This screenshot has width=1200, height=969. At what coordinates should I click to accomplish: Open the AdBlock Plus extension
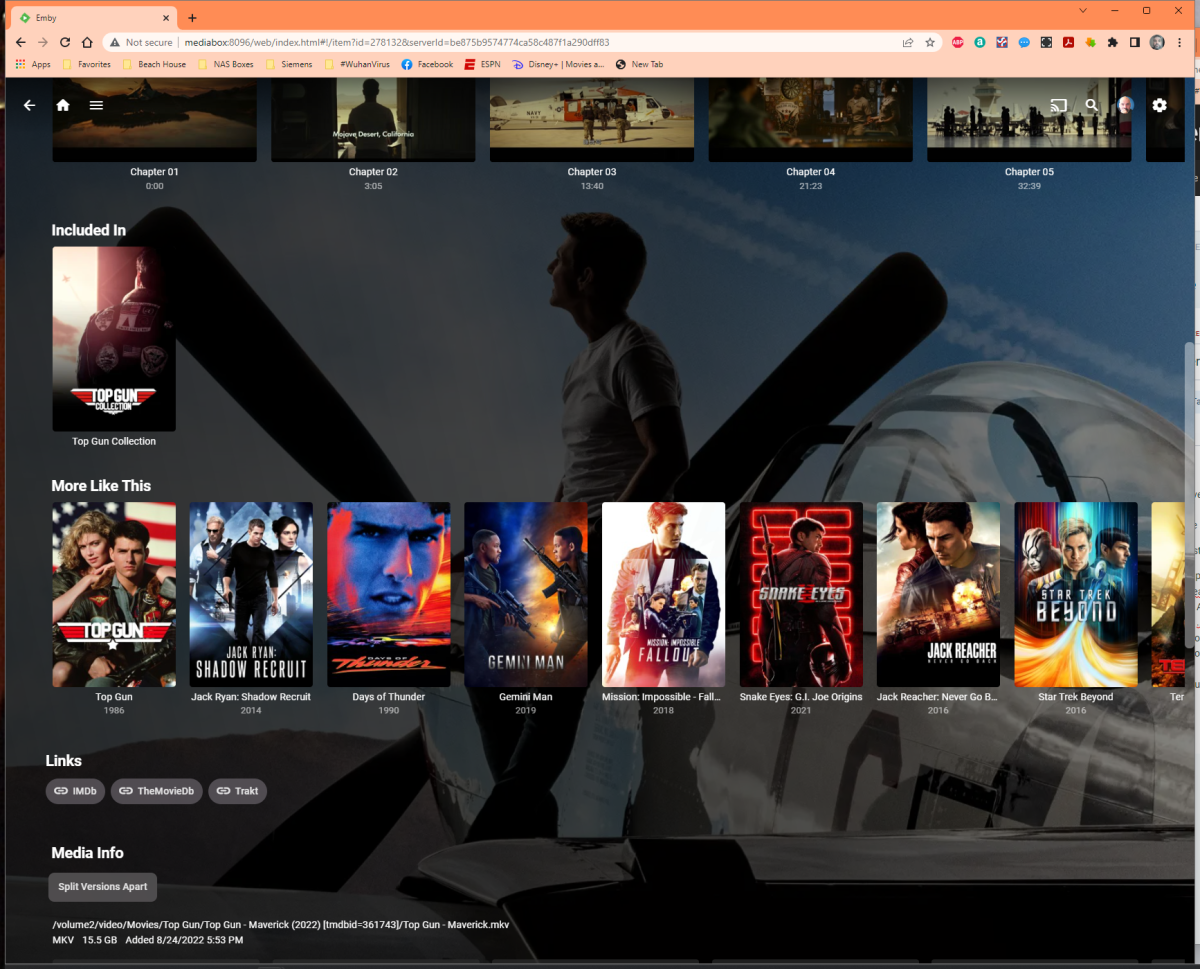point(958,43)
